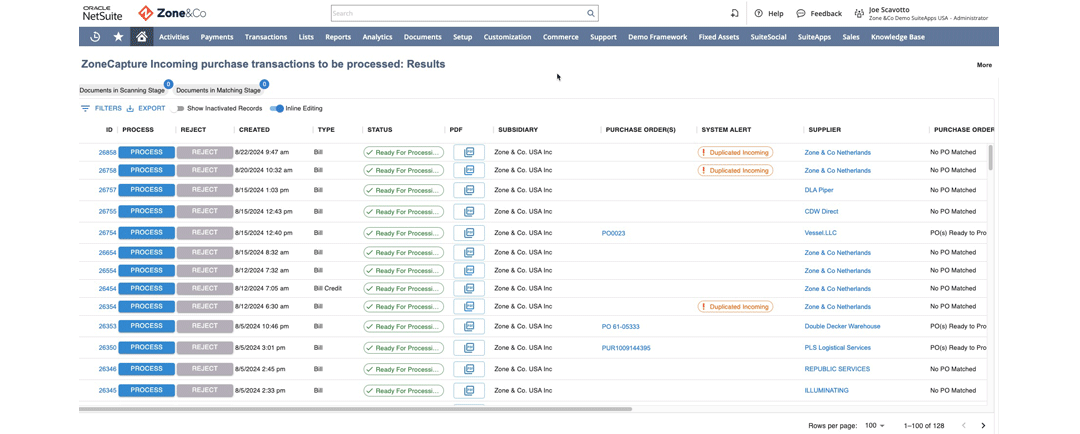1080x434 pixels.
Task: Click REJECT for row 26858
Action: [x=205, y=152]
